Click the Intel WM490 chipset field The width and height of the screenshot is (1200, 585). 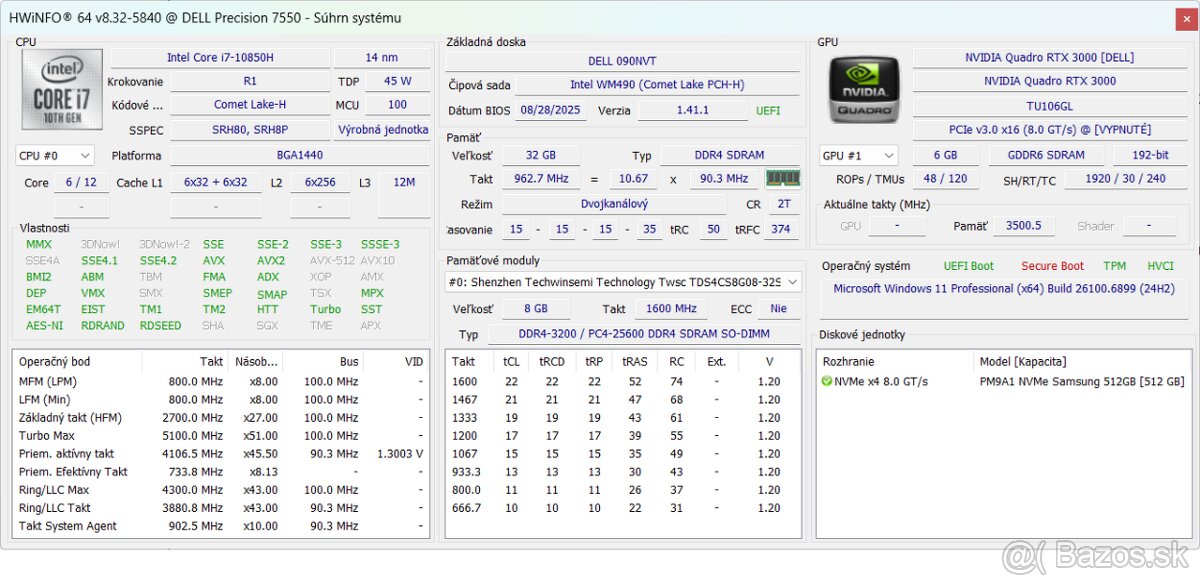click(657, 85)
